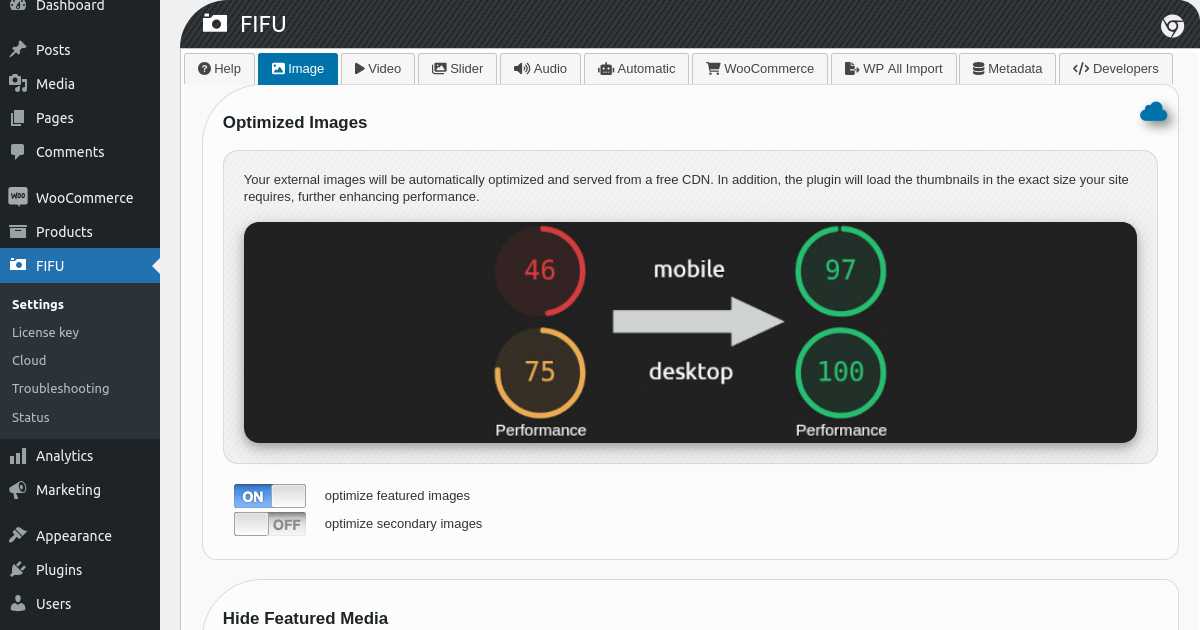Click the Marketing megaphone icon

click(x=18, y=490)
